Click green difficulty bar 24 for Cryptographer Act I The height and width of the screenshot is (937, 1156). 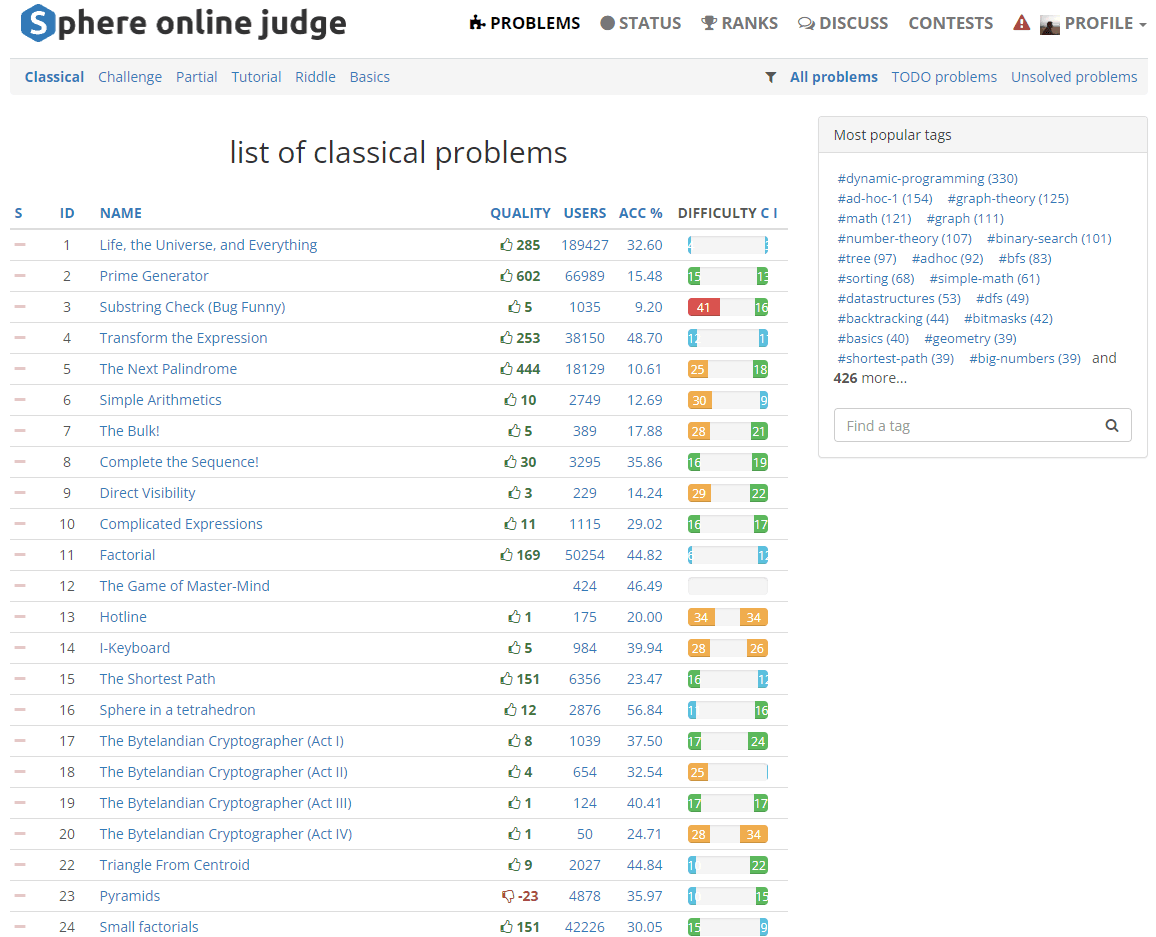click(758, 741)
